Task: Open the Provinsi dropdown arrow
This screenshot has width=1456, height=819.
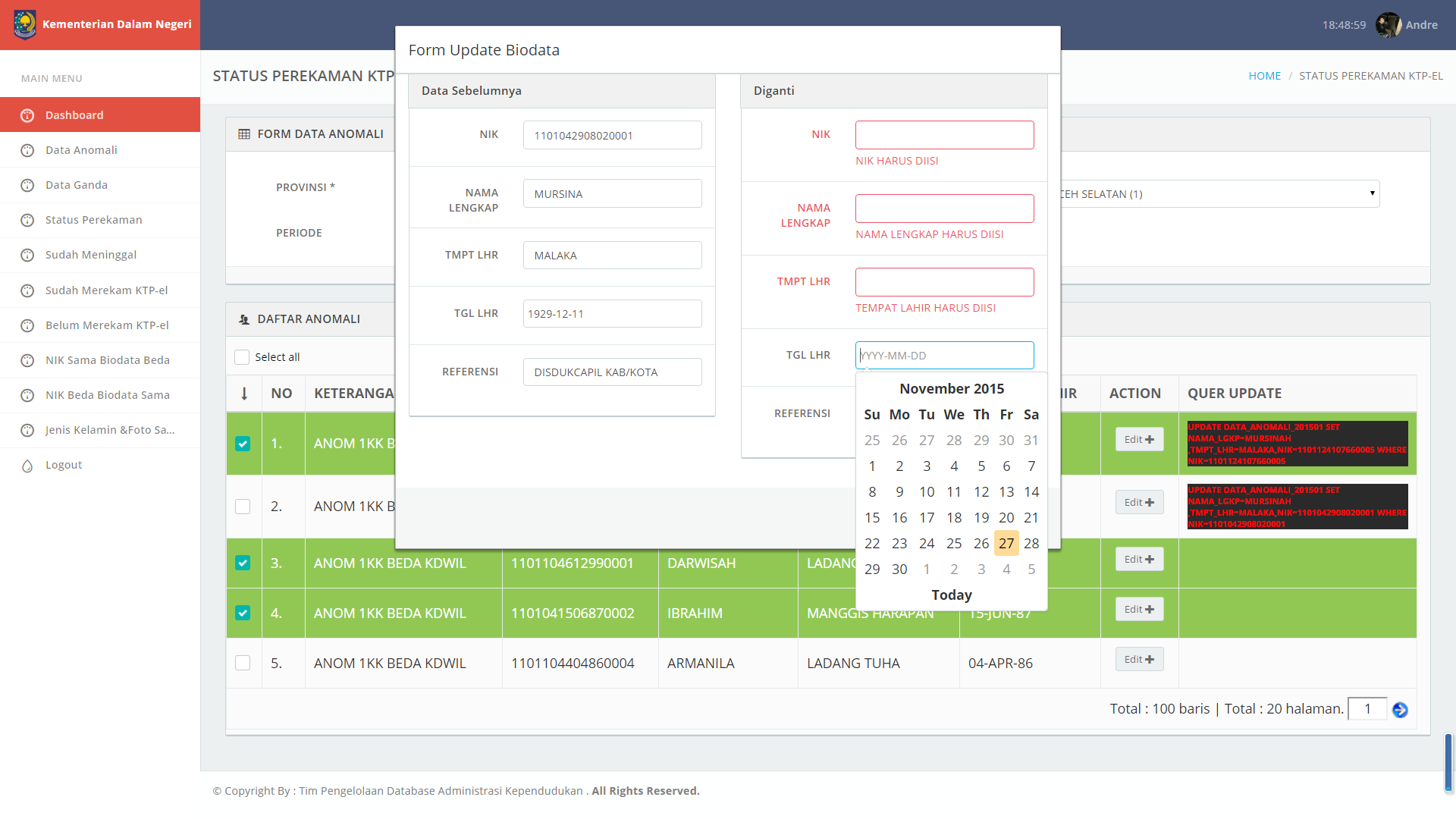Action: coord(1372,193)
